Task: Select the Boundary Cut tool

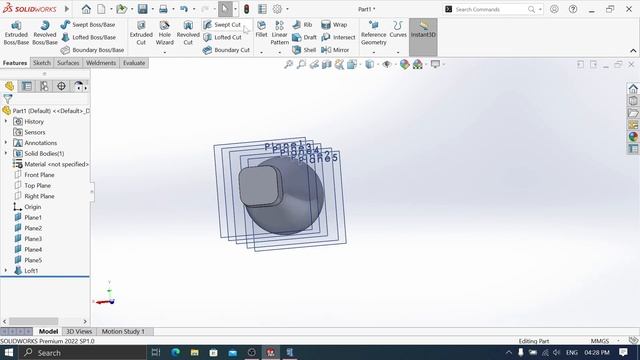Action: coord(227,50)
